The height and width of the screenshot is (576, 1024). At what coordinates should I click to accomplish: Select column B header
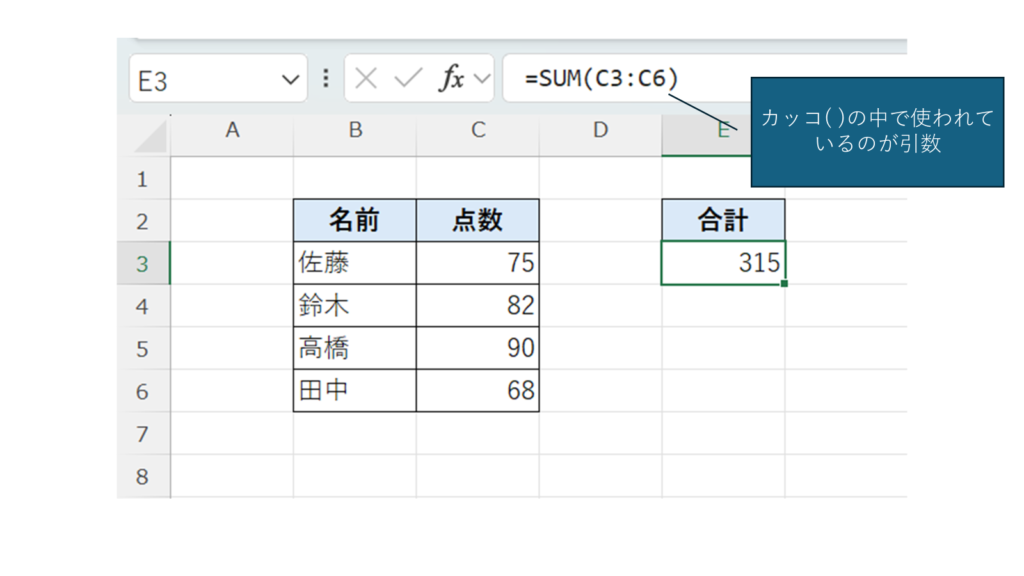[355, 130]
